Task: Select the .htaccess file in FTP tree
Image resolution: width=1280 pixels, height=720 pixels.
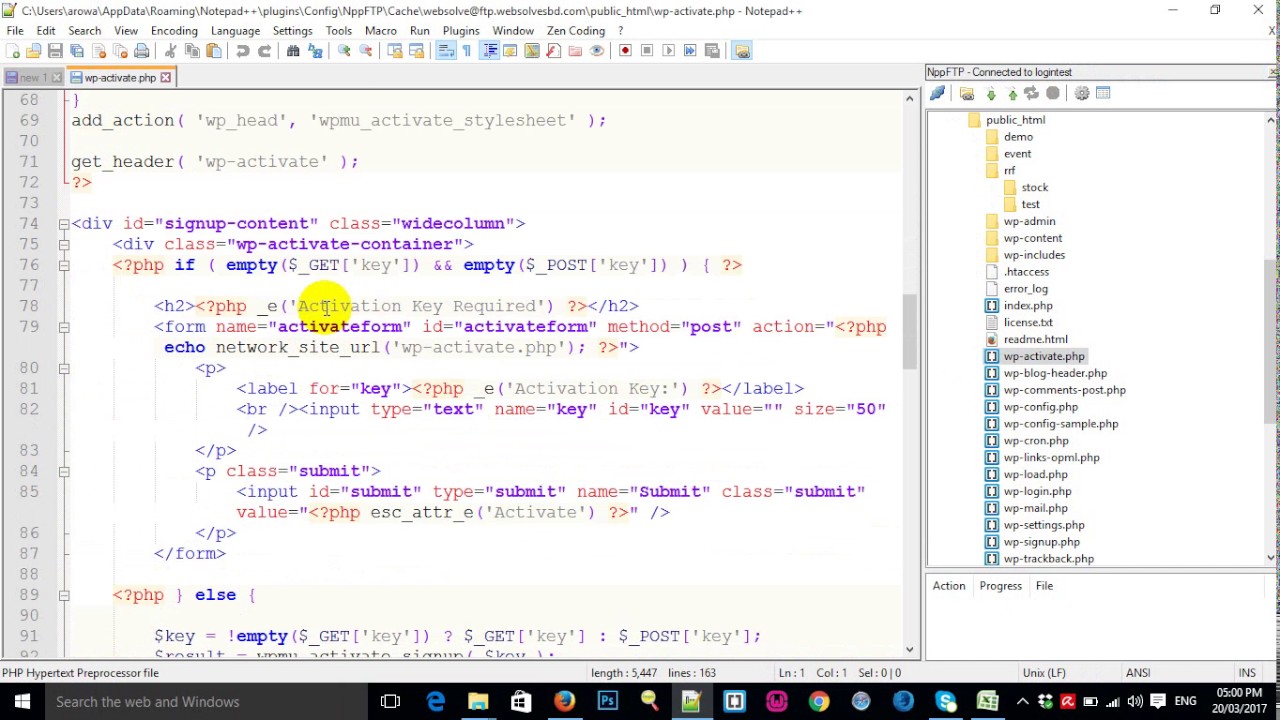Action: click(x=1026, y=272)
